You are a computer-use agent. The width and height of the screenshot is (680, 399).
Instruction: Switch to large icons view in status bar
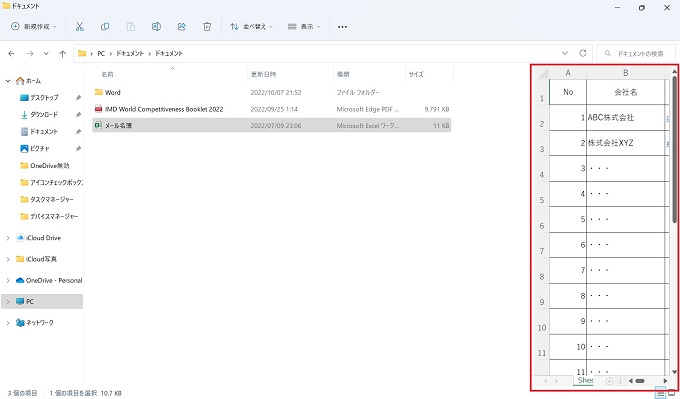671,393
